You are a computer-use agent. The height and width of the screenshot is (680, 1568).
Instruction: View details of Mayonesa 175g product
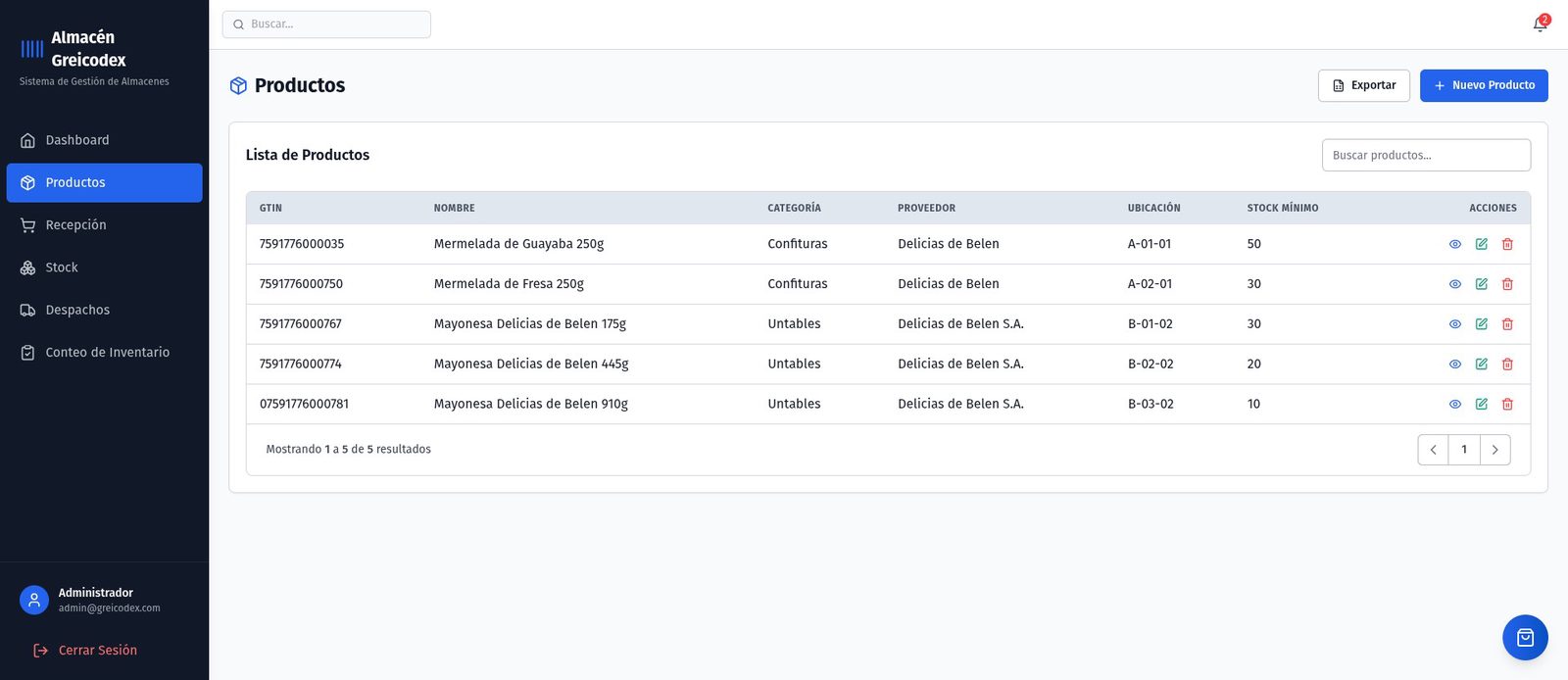click(1455, 324)
